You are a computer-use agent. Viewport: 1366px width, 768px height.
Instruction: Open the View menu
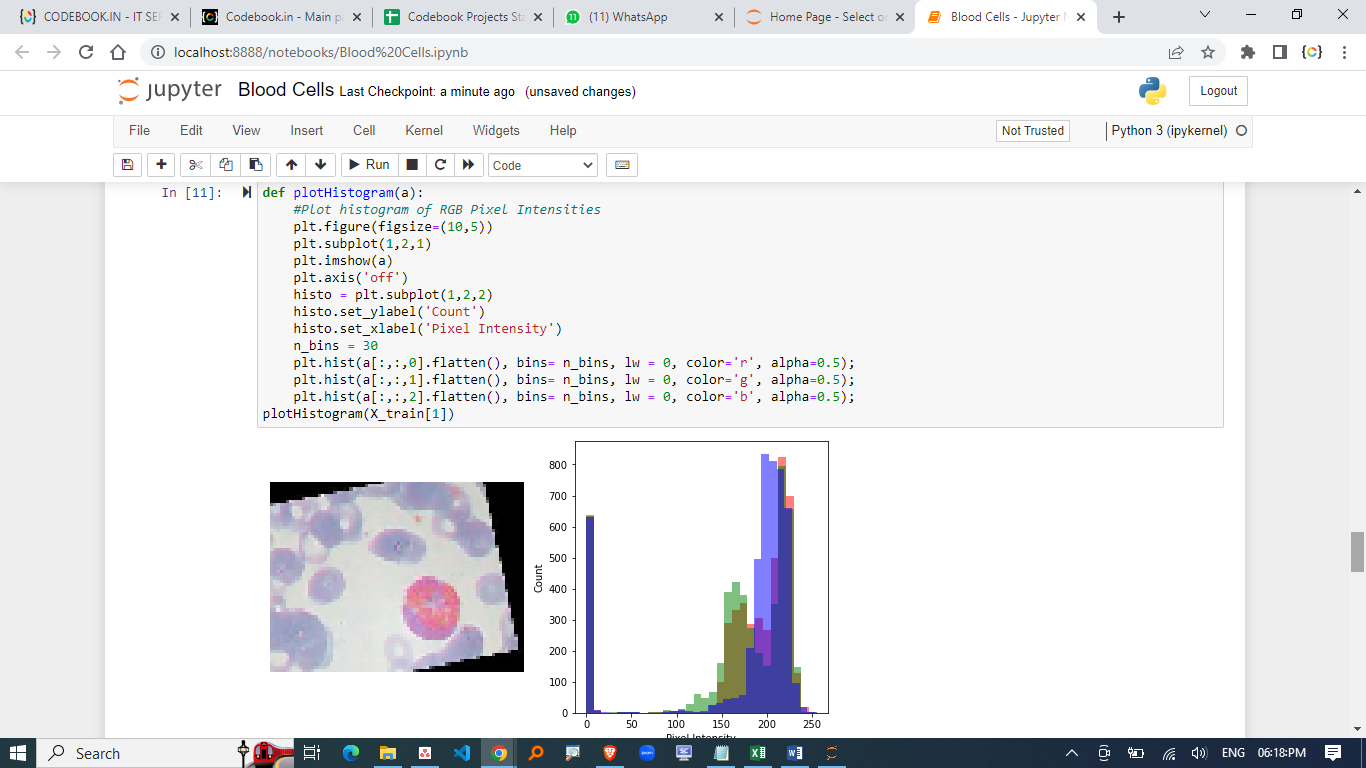246,131
